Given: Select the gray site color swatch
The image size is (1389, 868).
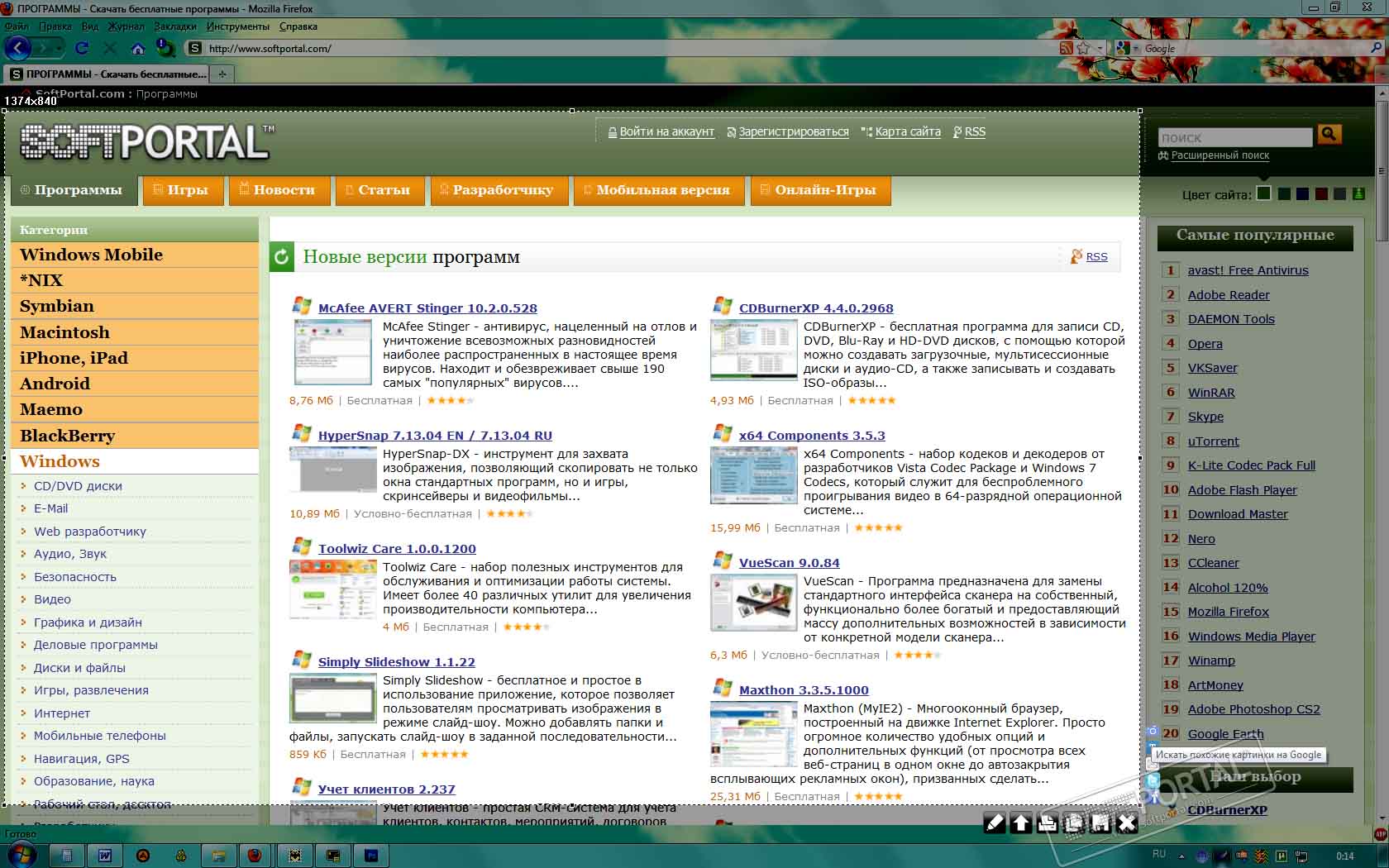Looking at the screenshot, I should point(1339,194).
